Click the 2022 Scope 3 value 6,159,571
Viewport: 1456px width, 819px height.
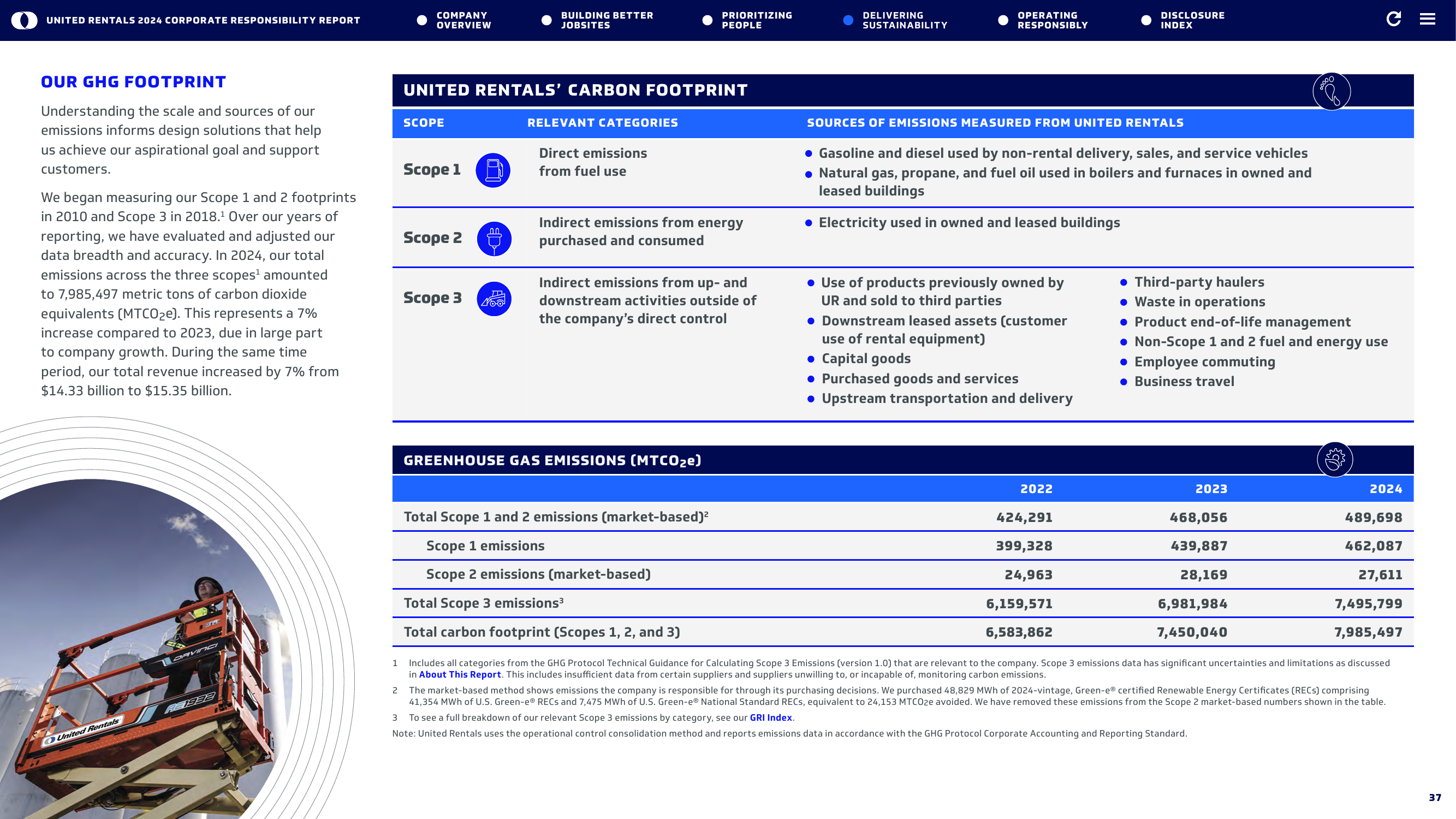point(1019,604)
